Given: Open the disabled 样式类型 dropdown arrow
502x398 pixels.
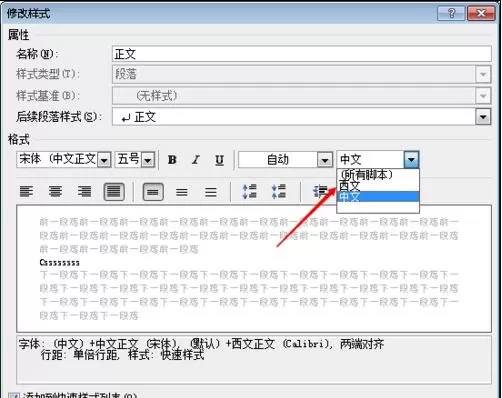Looking at the screenshot, I should tap(483, 74).
